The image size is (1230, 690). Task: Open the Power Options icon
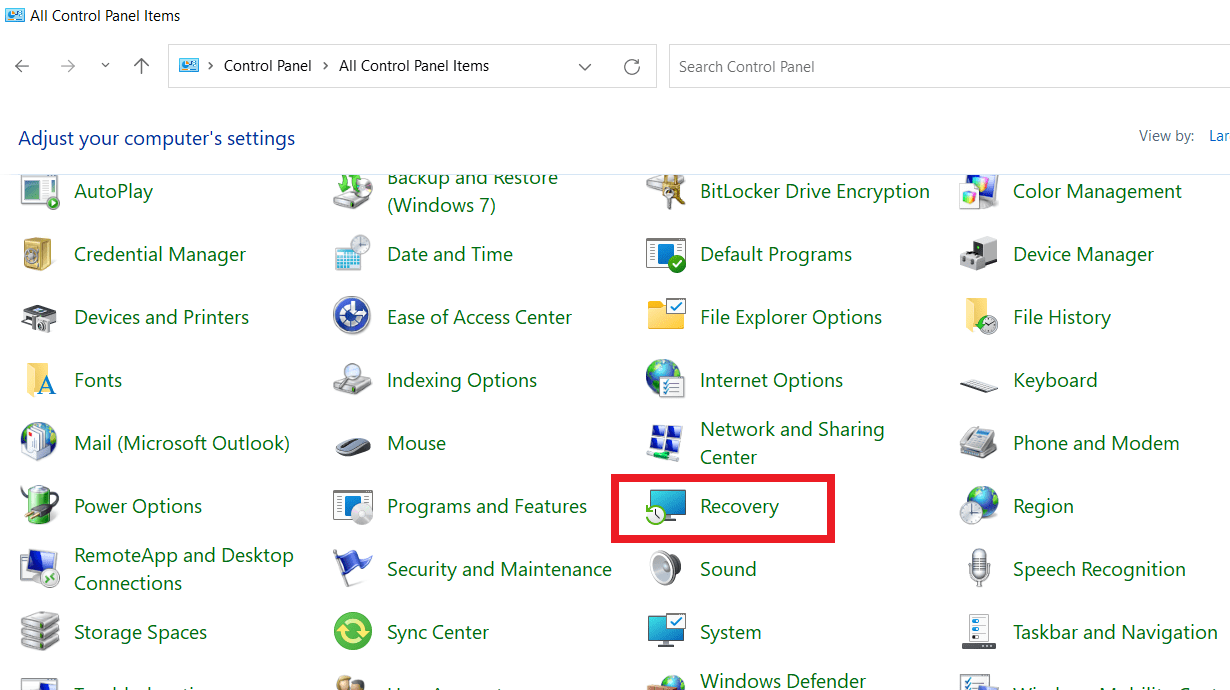39,507
